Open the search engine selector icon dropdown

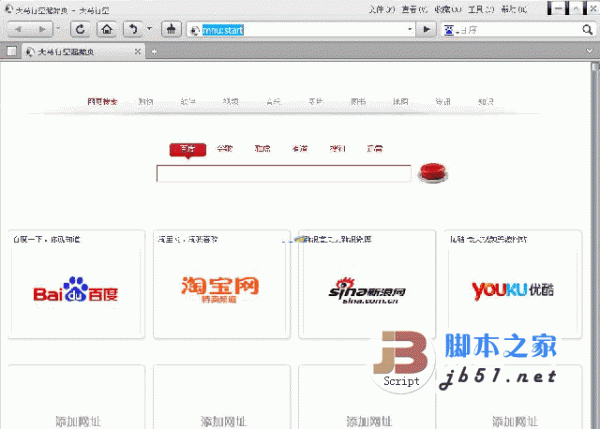[x=451, y=30]
